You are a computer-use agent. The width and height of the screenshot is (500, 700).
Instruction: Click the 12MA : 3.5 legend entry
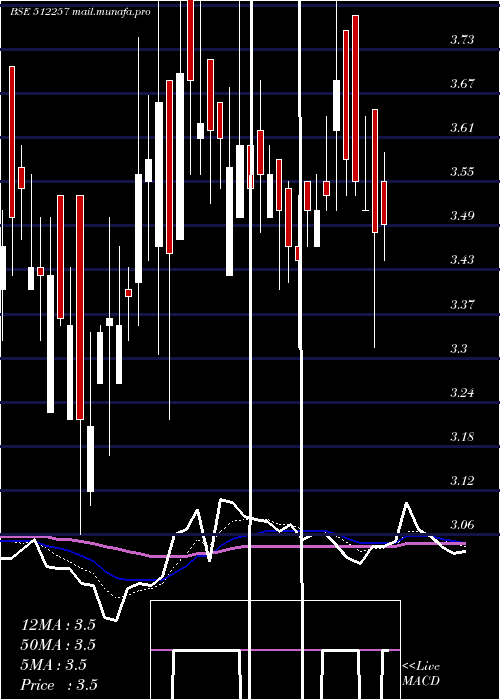pyautogui.click(x=58, y=625)
